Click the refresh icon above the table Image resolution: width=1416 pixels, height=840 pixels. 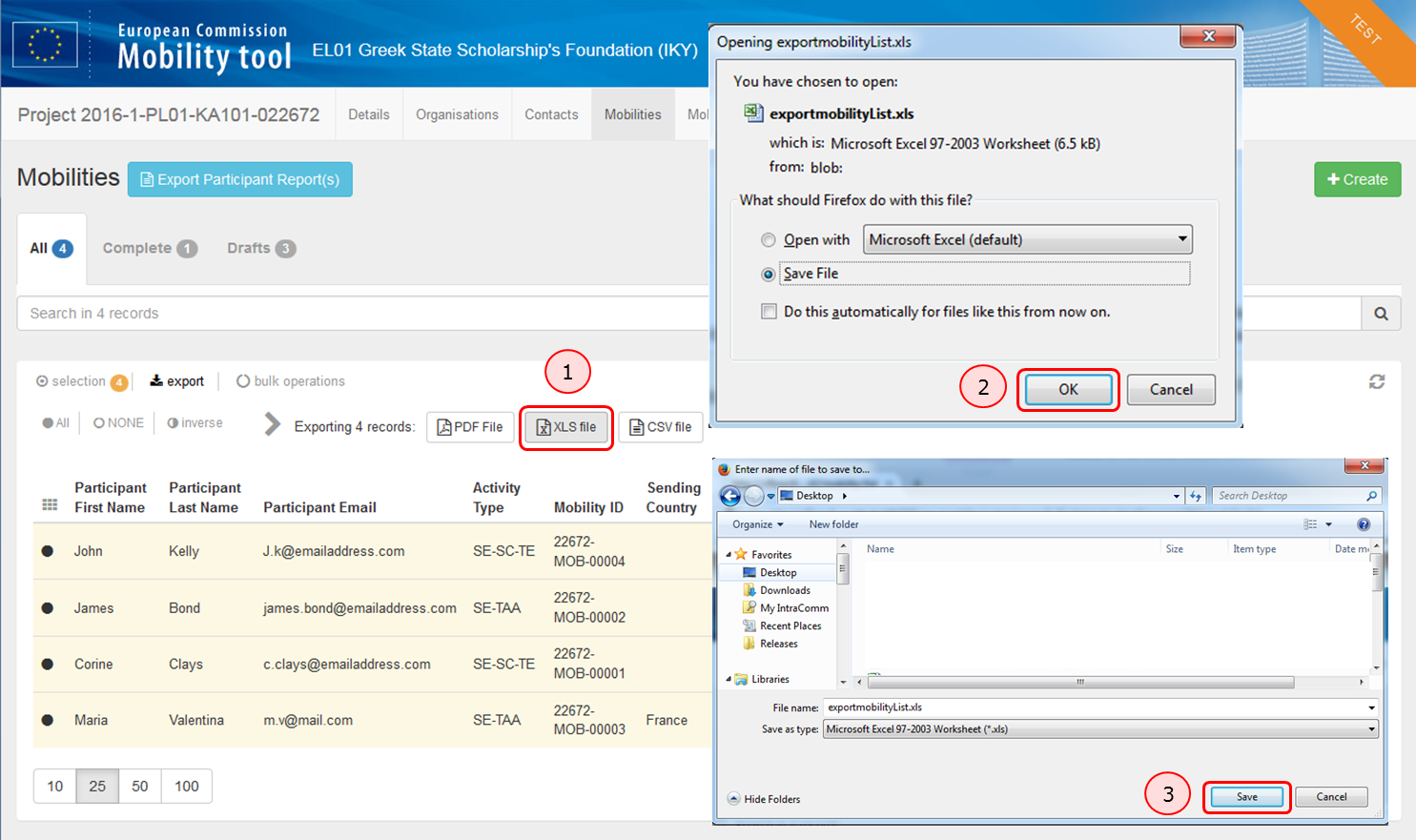[x=1377, y=381]
